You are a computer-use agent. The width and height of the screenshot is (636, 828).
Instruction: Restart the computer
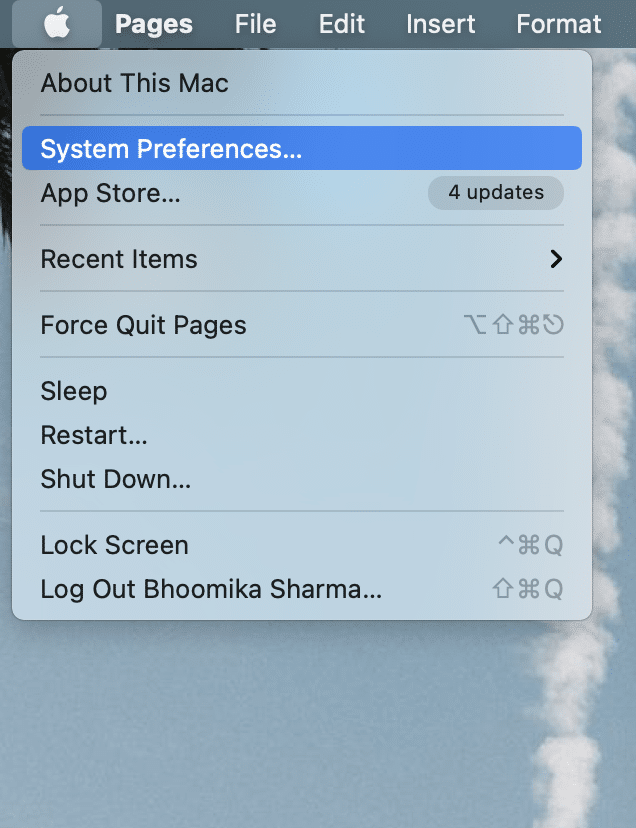pos(93,435)
